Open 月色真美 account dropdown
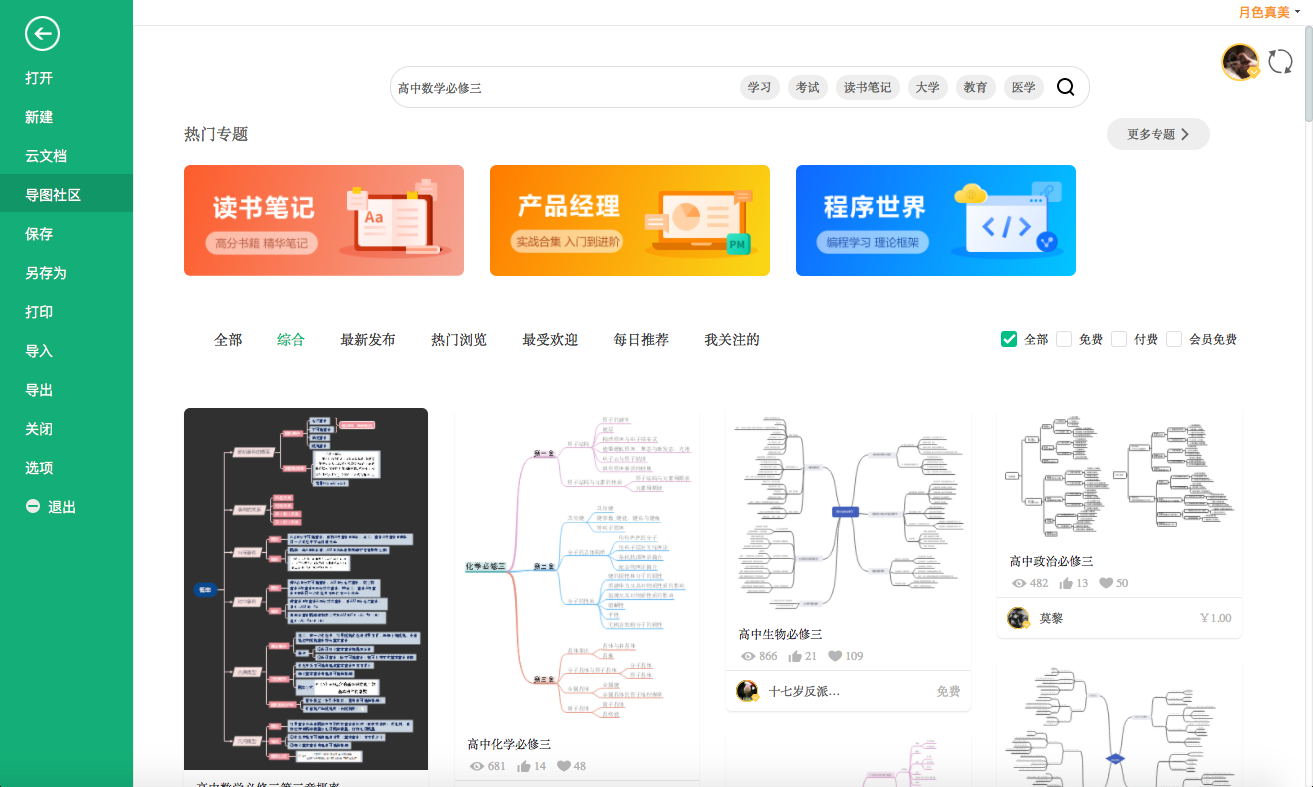Image resolution: width=1313 pixels, height=787 pixels. point(1270,12)
